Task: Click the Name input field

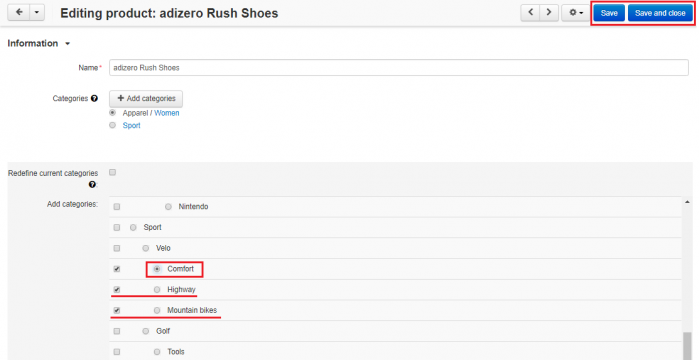Action: pyautogui.click(x=399, y=67)
